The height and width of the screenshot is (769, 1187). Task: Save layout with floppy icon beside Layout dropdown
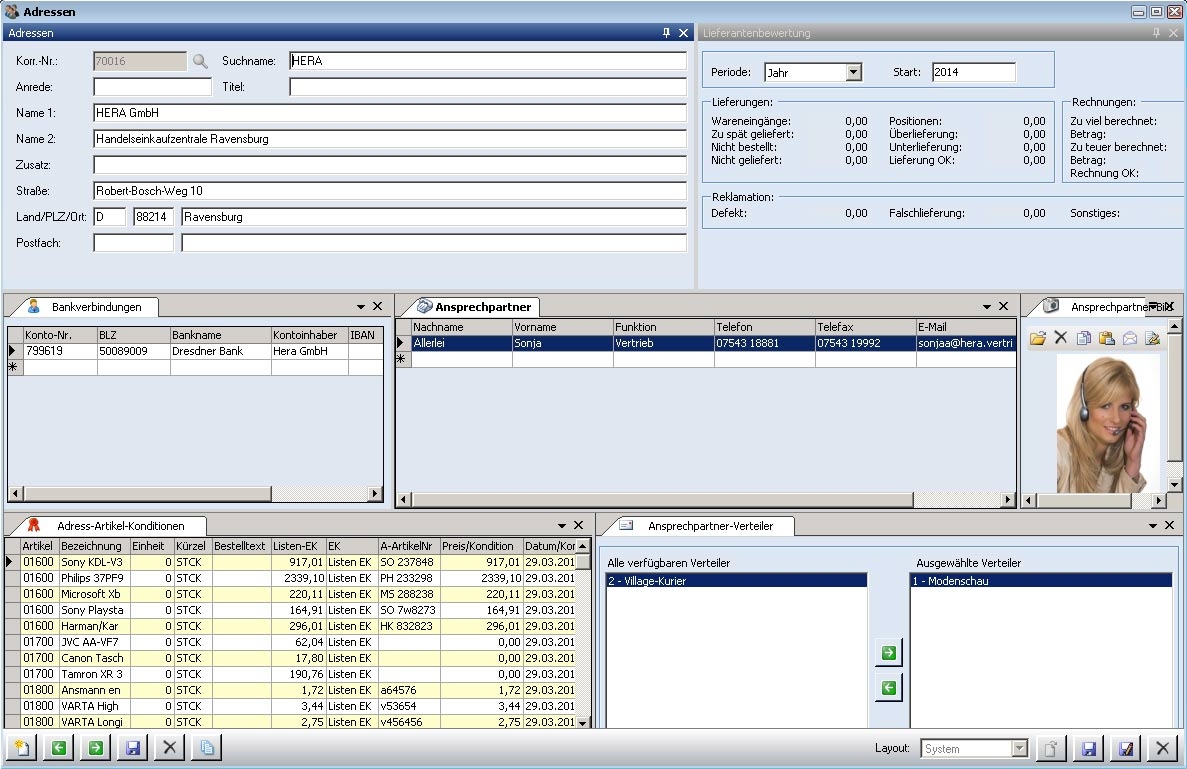coord(1089,749)
